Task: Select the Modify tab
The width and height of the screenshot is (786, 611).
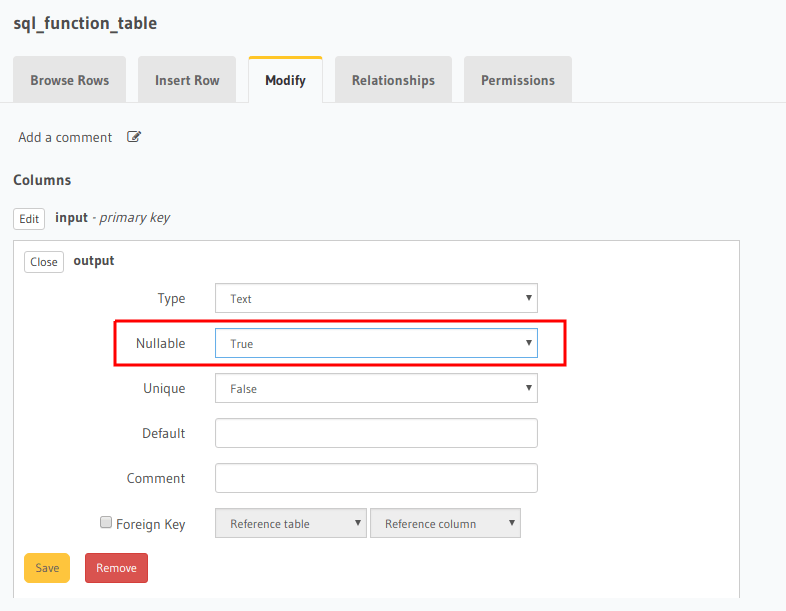Action: click(285, 80)
